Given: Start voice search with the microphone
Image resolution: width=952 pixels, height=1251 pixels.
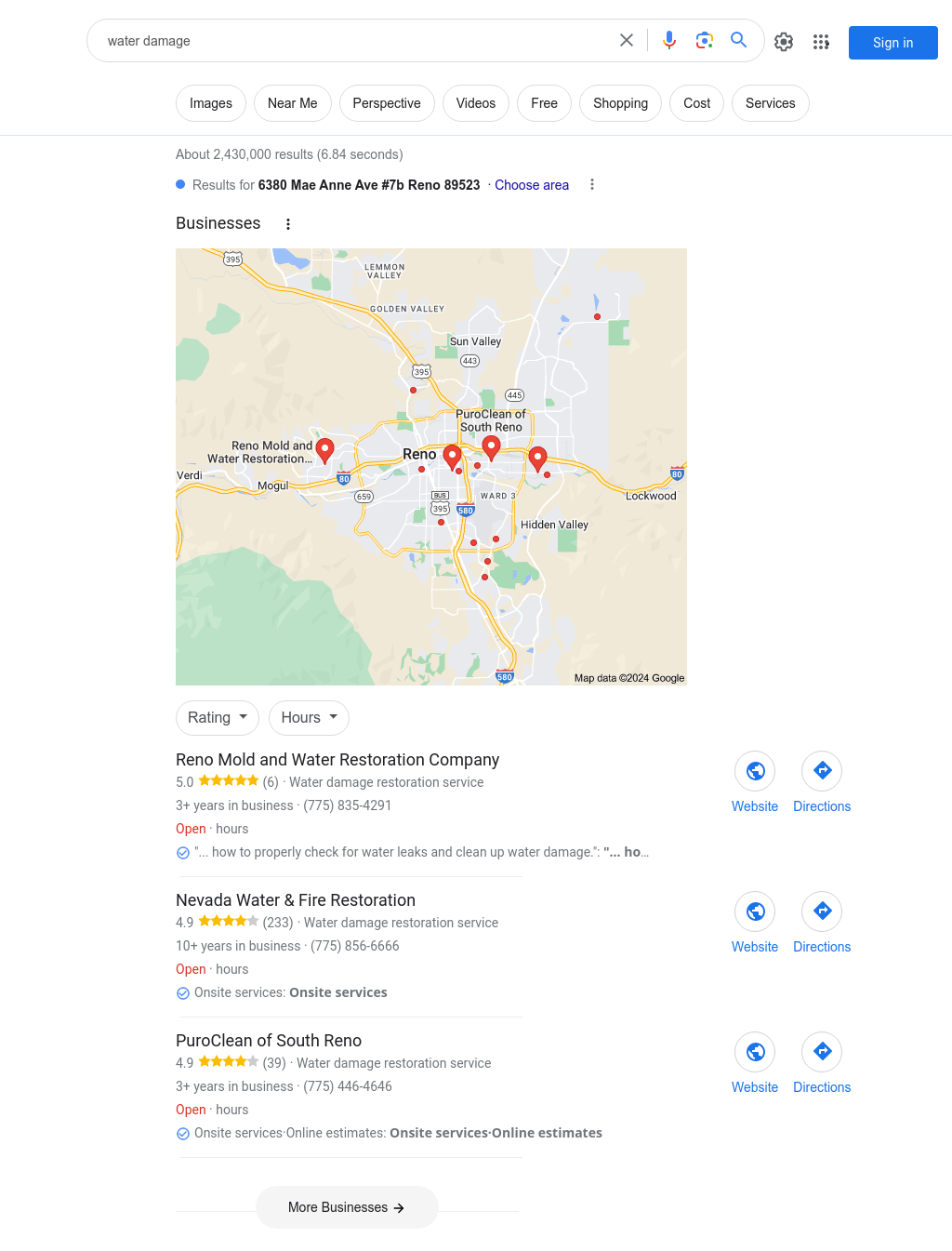Looking at the screenshot, I should click(x=669, y=40).
